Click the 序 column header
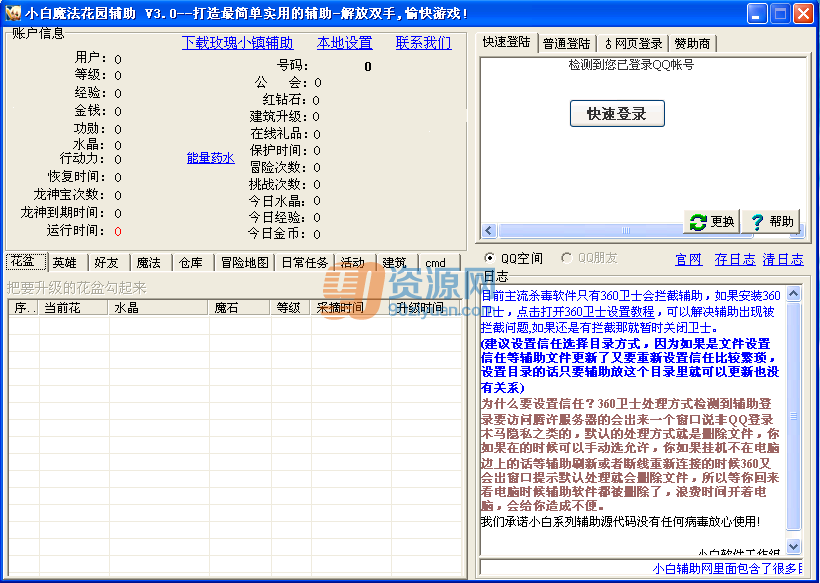Image resolution: width=820 pixels, height=583 pixels. [24, 307]
